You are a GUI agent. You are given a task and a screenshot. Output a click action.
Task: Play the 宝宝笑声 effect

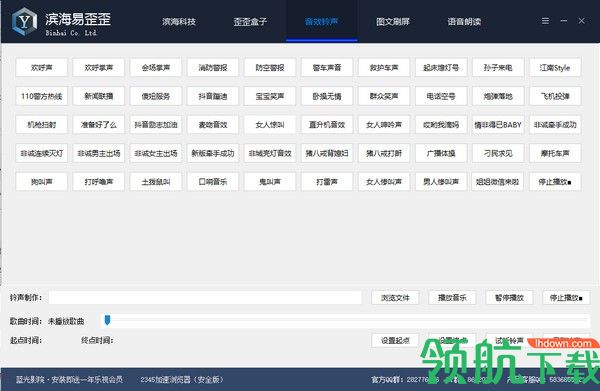270,96
